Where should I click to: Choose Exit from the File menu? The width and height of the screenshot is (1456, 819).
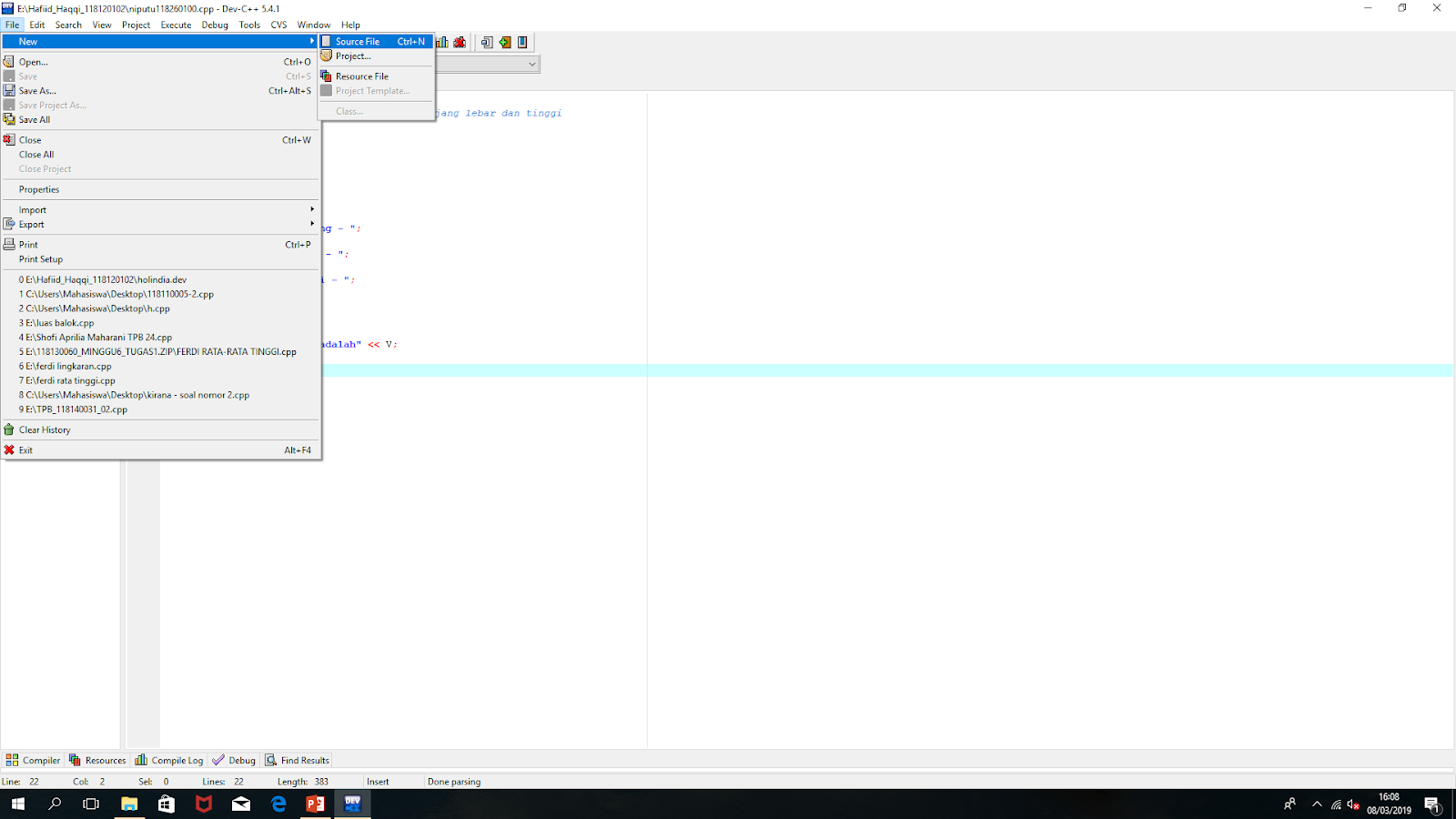click(160, 450)
